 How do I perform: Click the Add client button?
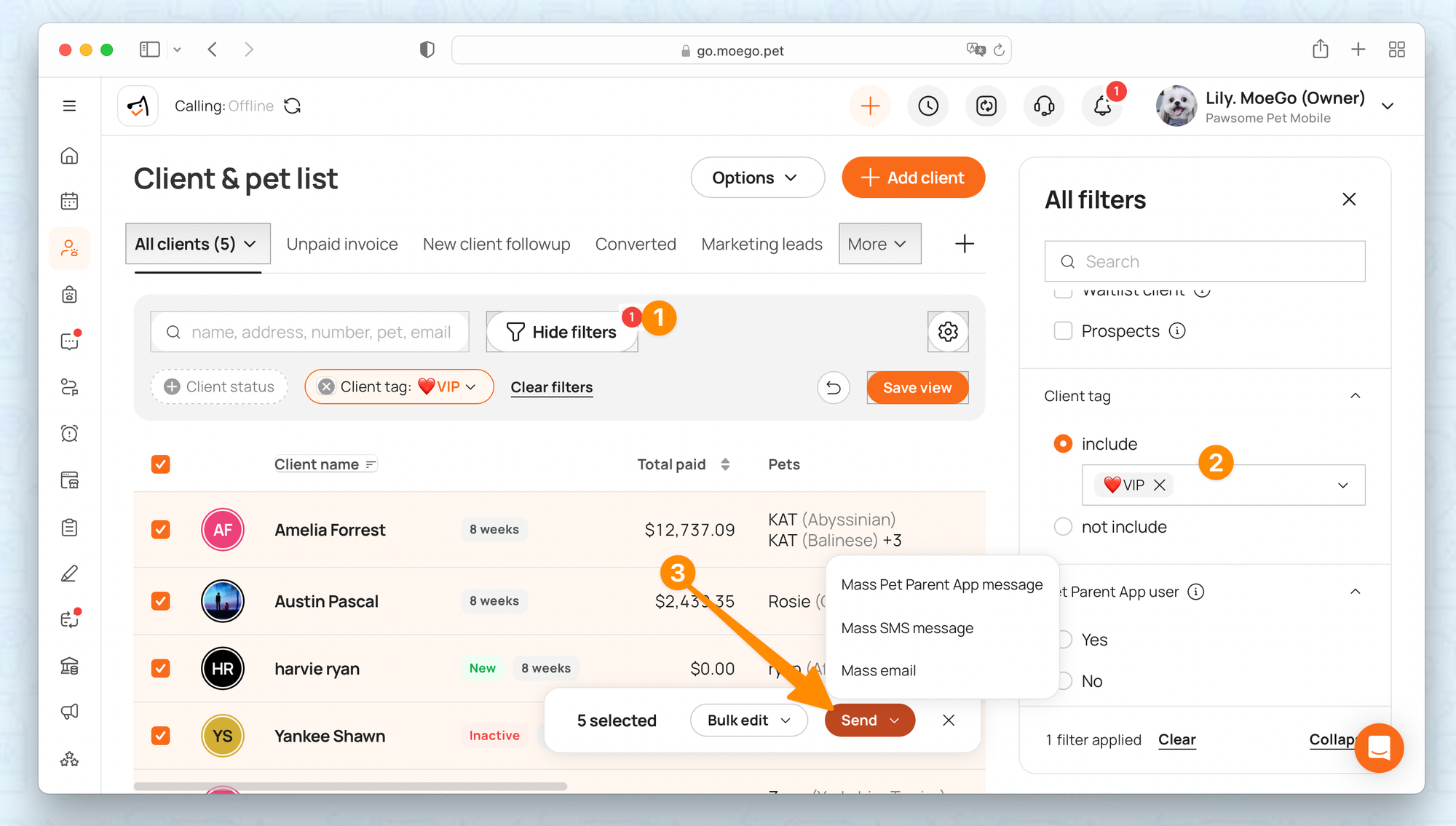click(x=913, y=178)
